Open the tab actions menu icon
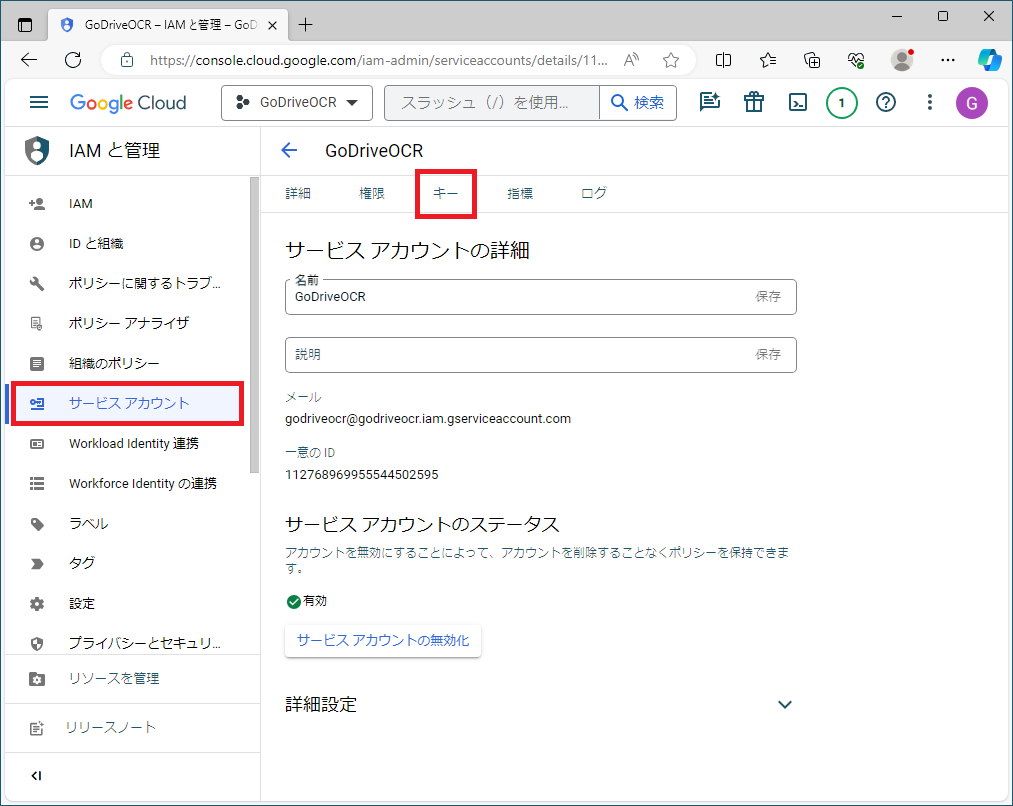1013x806 pixels. point(25,25)
